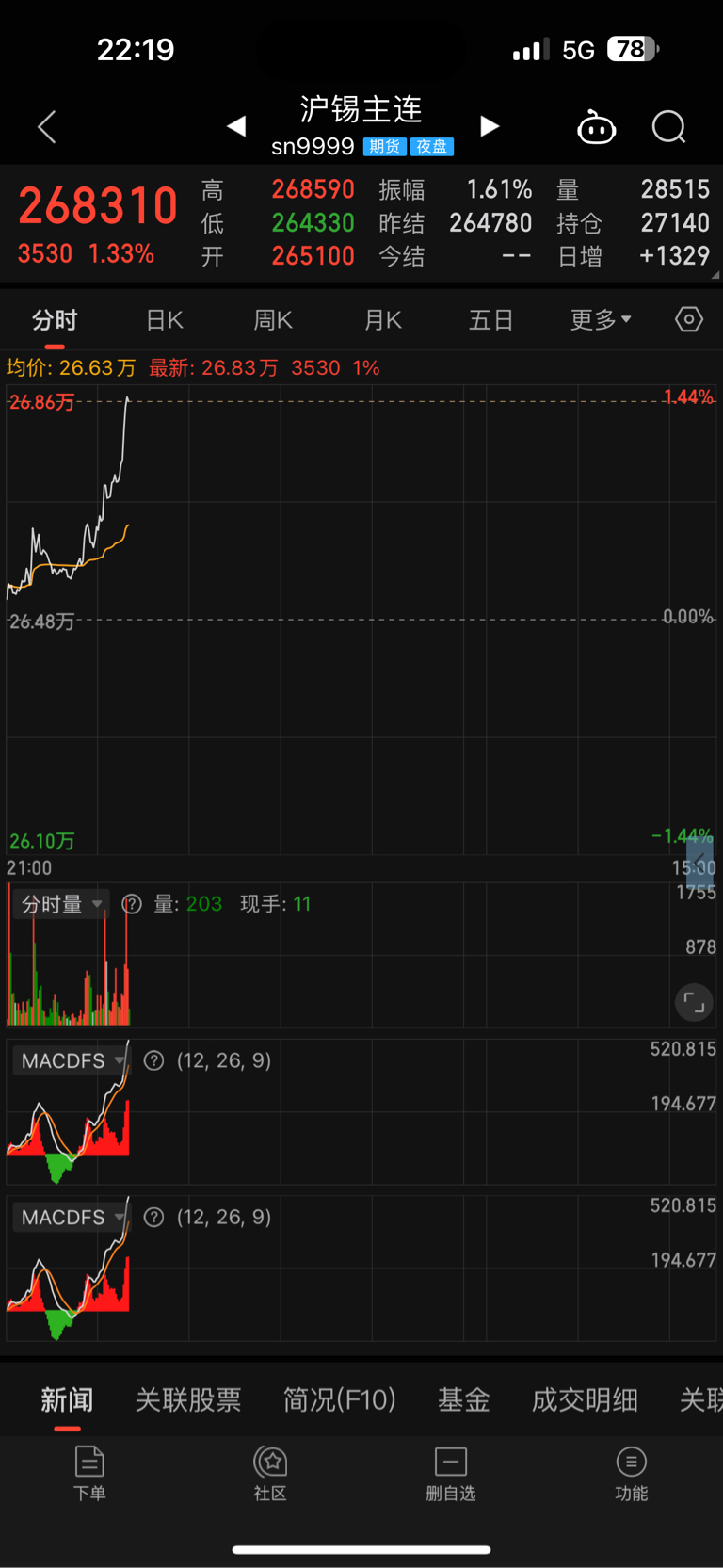Image resolution: width=723 pixels, height=1568 pixels.
Task: Tap the first MACDFS (12, 26, 9) parameters
Action: (224, 1060)
